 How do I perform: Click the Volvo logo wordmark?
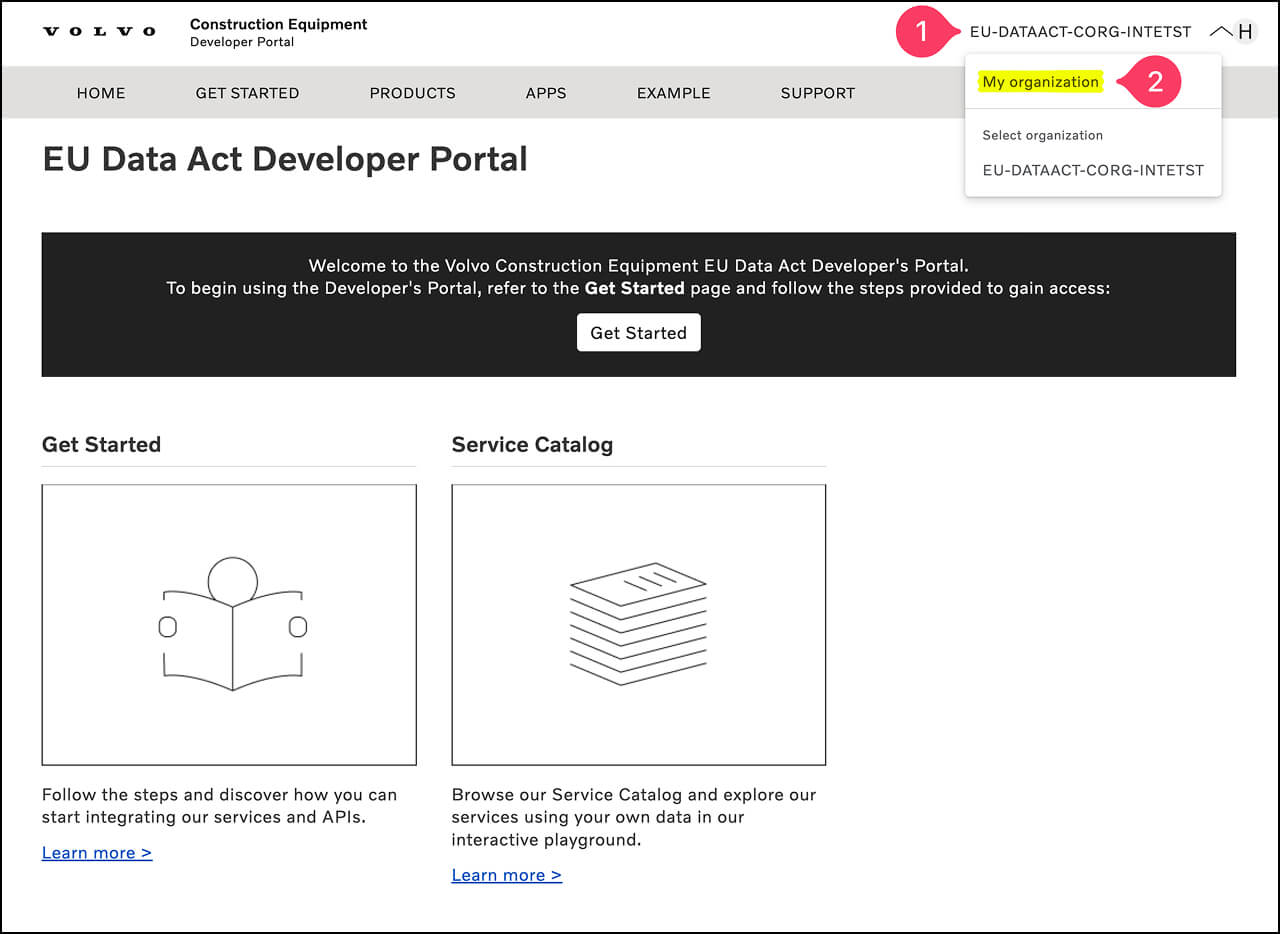pos(99,32)
